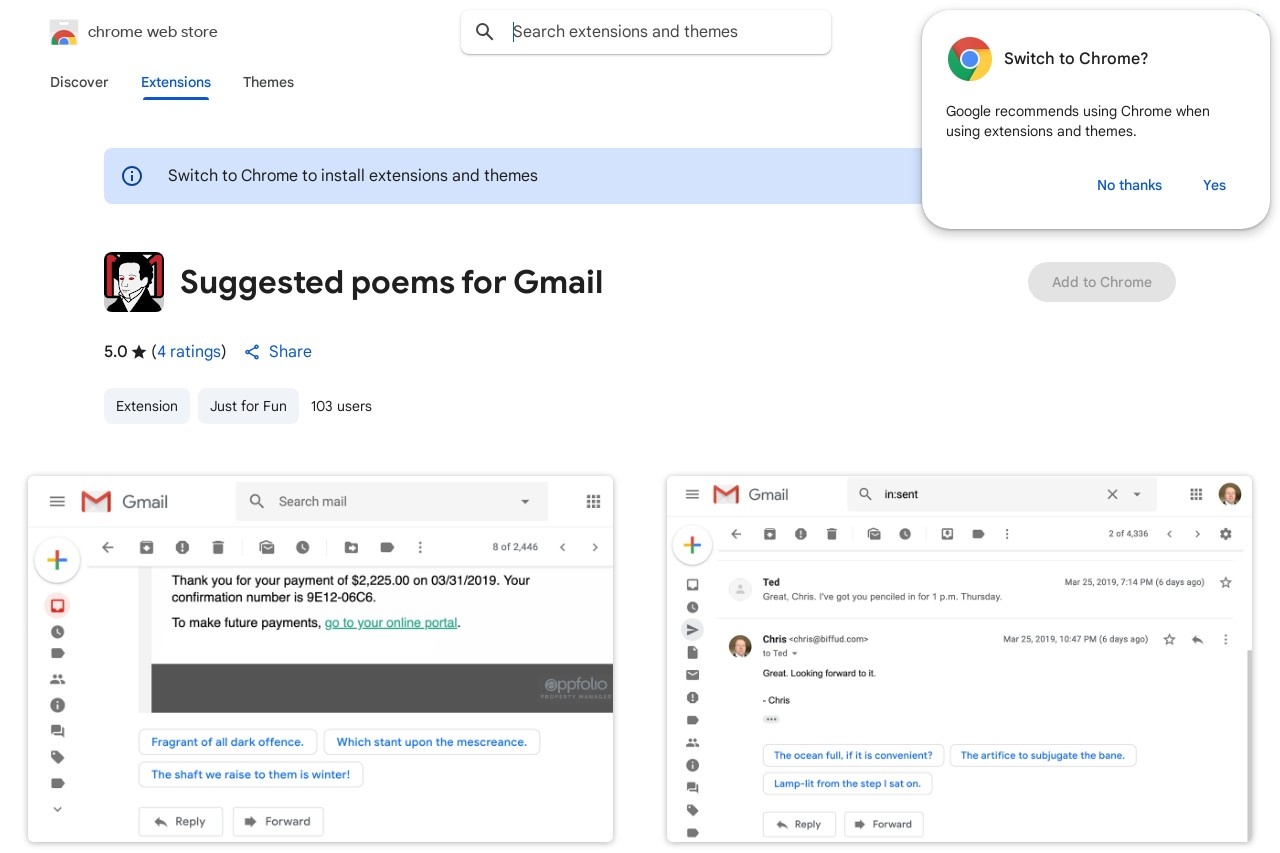
Task: Open first Gmail screenshot thumbnail
Action: [320, 659]
